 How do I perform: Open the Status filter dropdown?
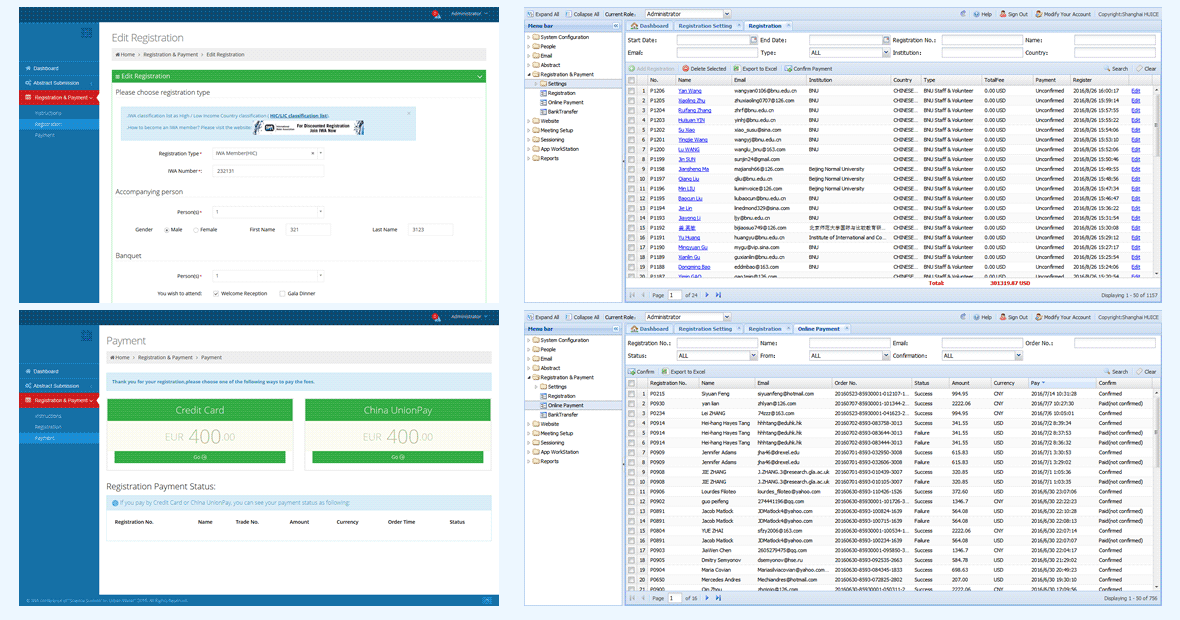(753, 356)
